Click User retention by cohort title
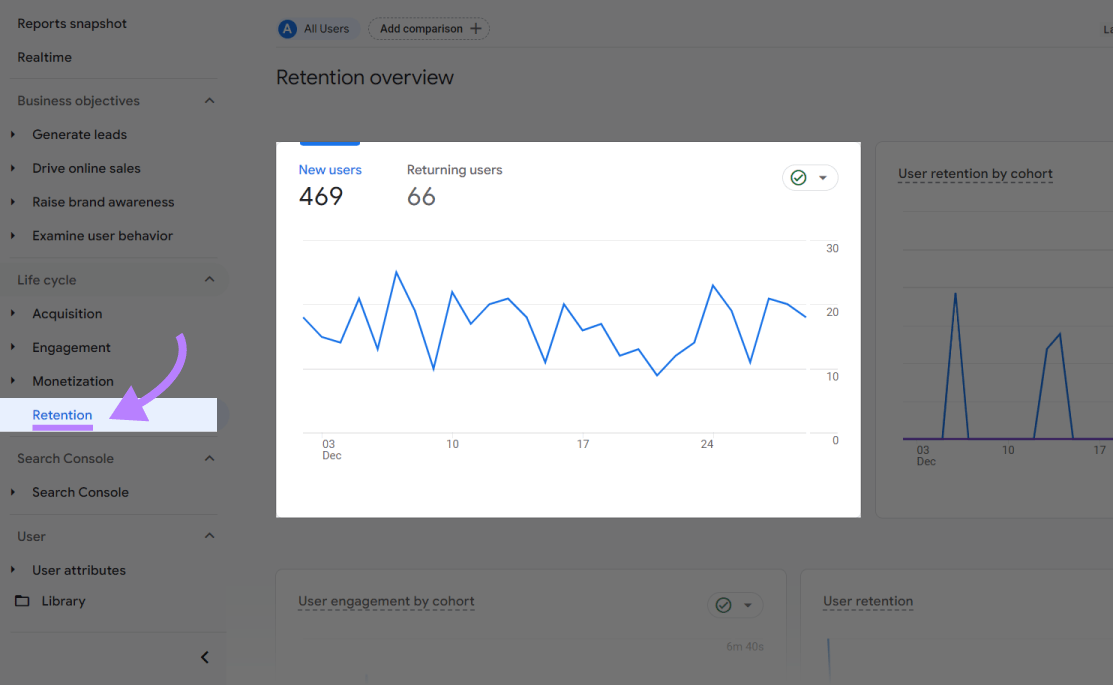Viewport: 1113px width, 685px height. [x=975, y=174]
